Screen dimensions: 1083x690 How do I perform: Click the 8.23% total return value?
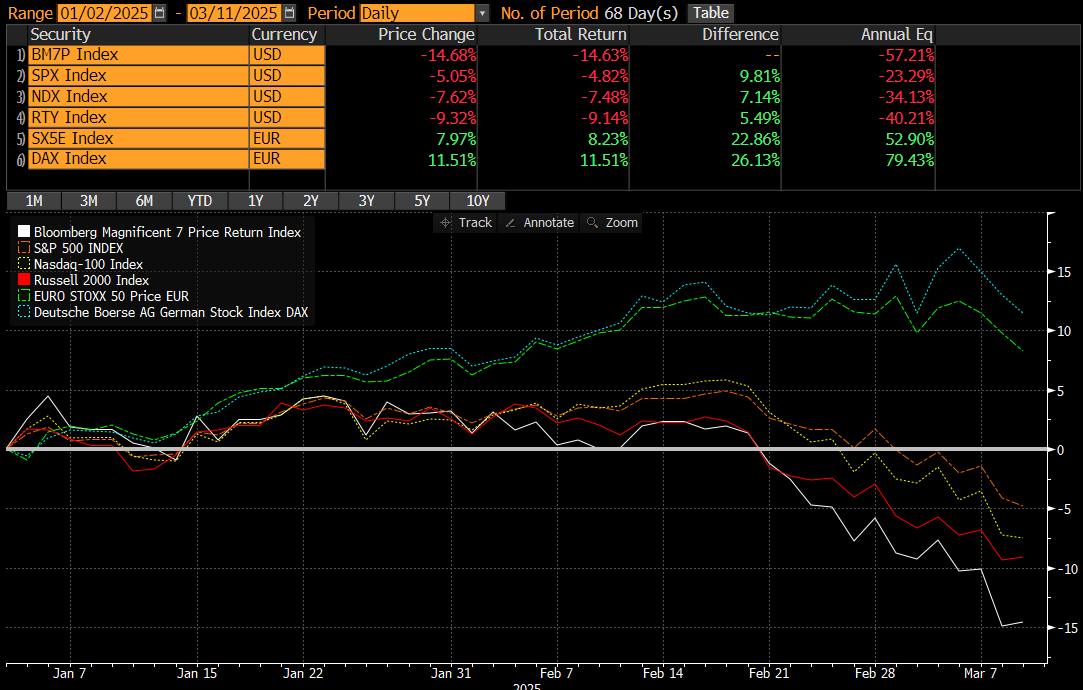coord(608,139)
